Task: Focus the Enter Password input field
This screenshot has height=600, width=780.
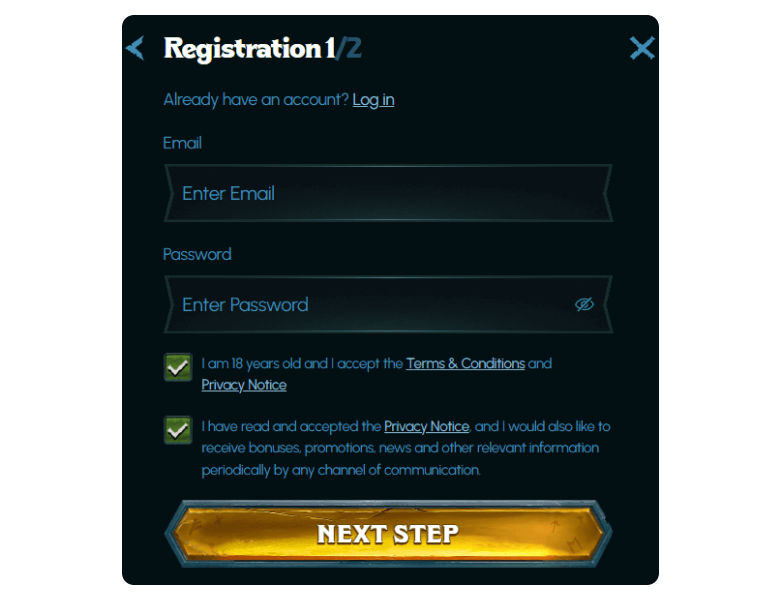Action: pos(370,304)
